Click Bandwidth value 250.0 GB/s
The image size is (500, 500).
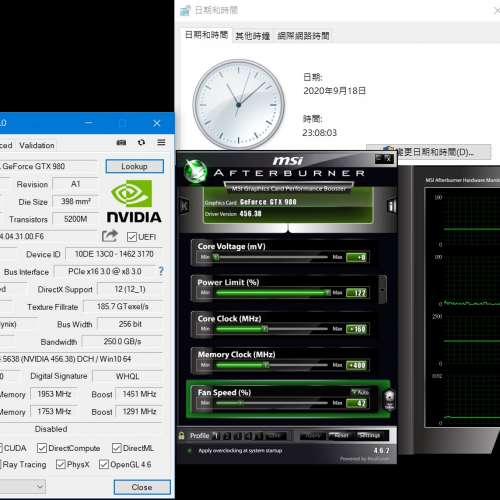point(122,341)
